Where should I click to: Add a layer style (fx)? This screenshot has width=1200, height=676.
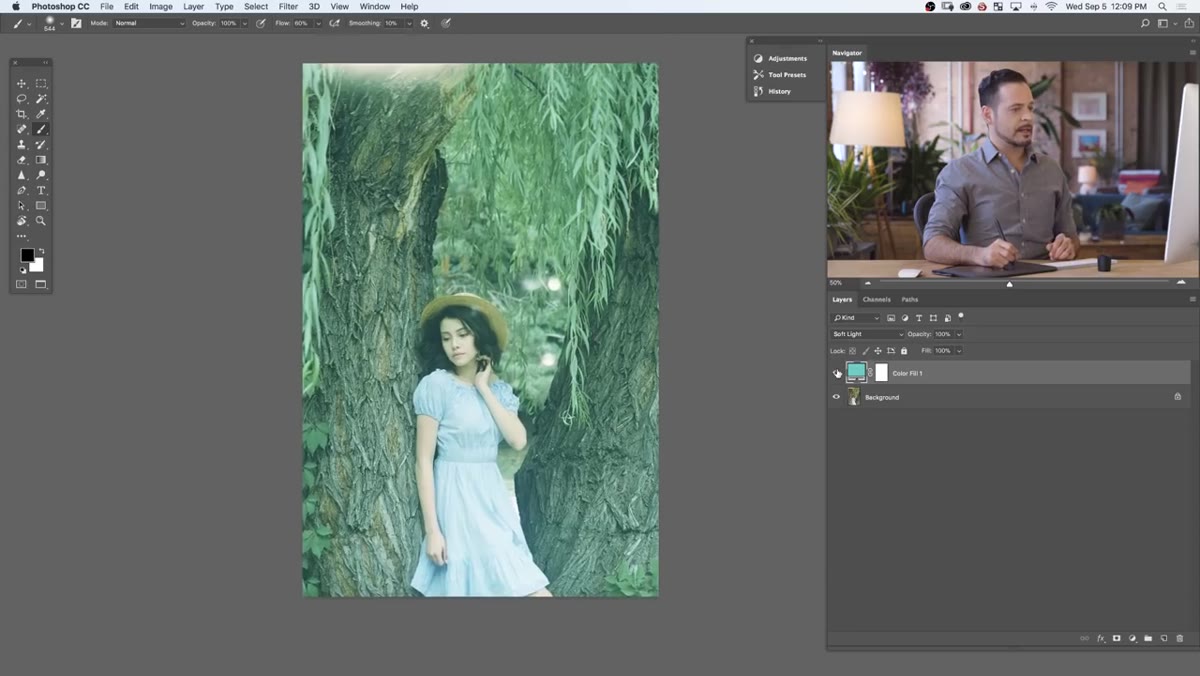(1101, 638)
